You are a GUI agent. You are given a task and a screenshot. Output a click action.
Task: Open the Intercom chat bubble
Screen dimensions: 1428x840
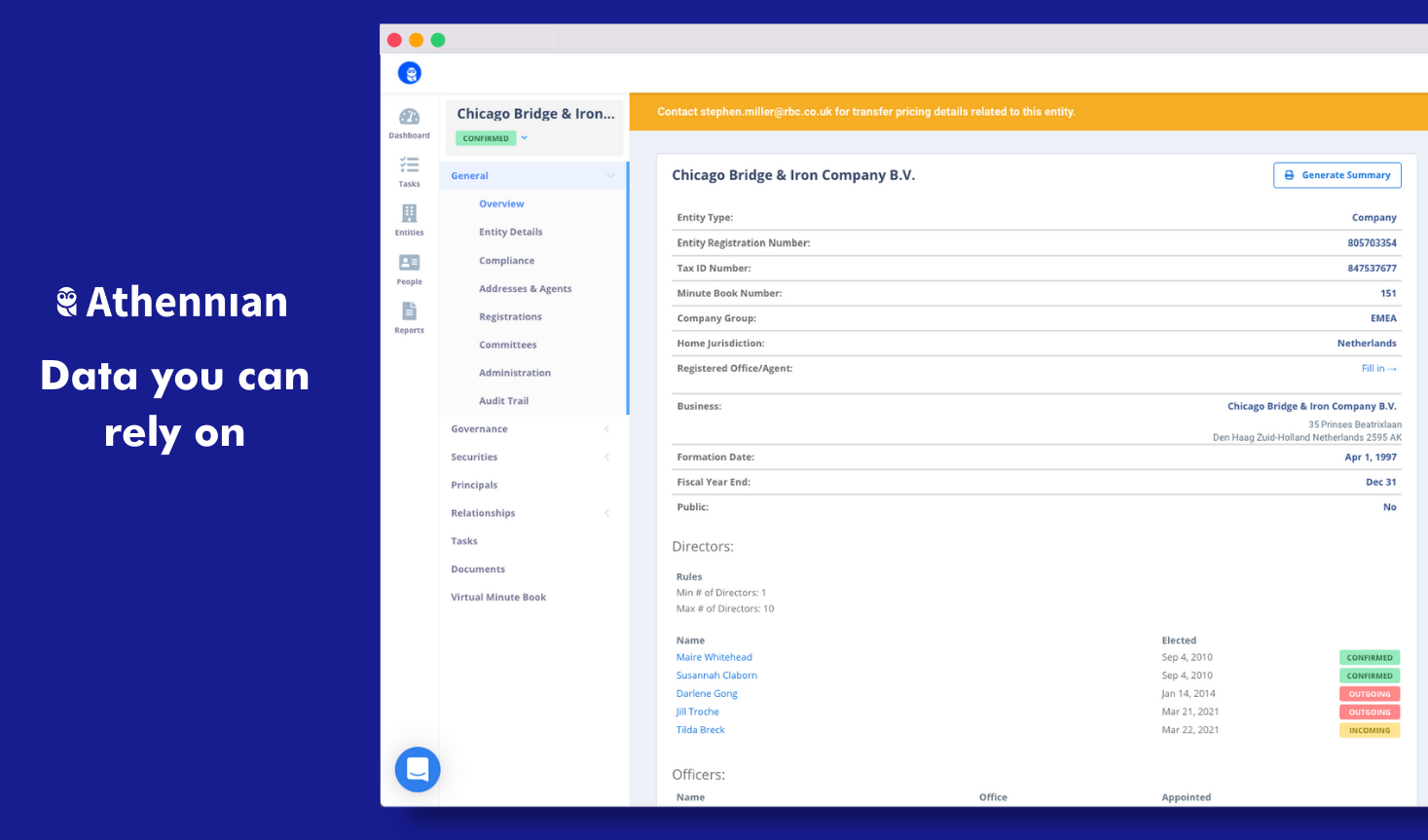click(418, 770)
